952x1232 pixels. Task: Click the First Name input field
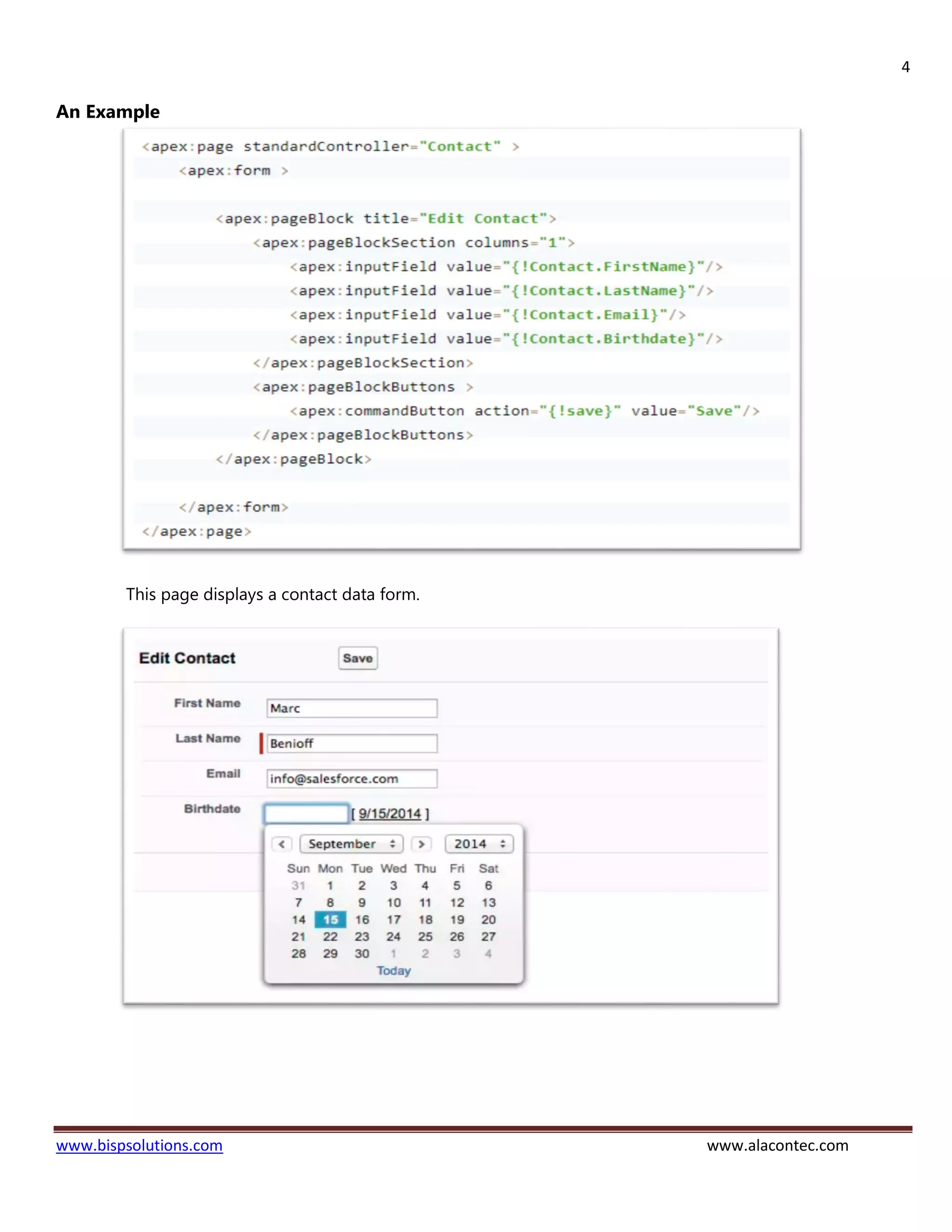[x=352, y=709]
